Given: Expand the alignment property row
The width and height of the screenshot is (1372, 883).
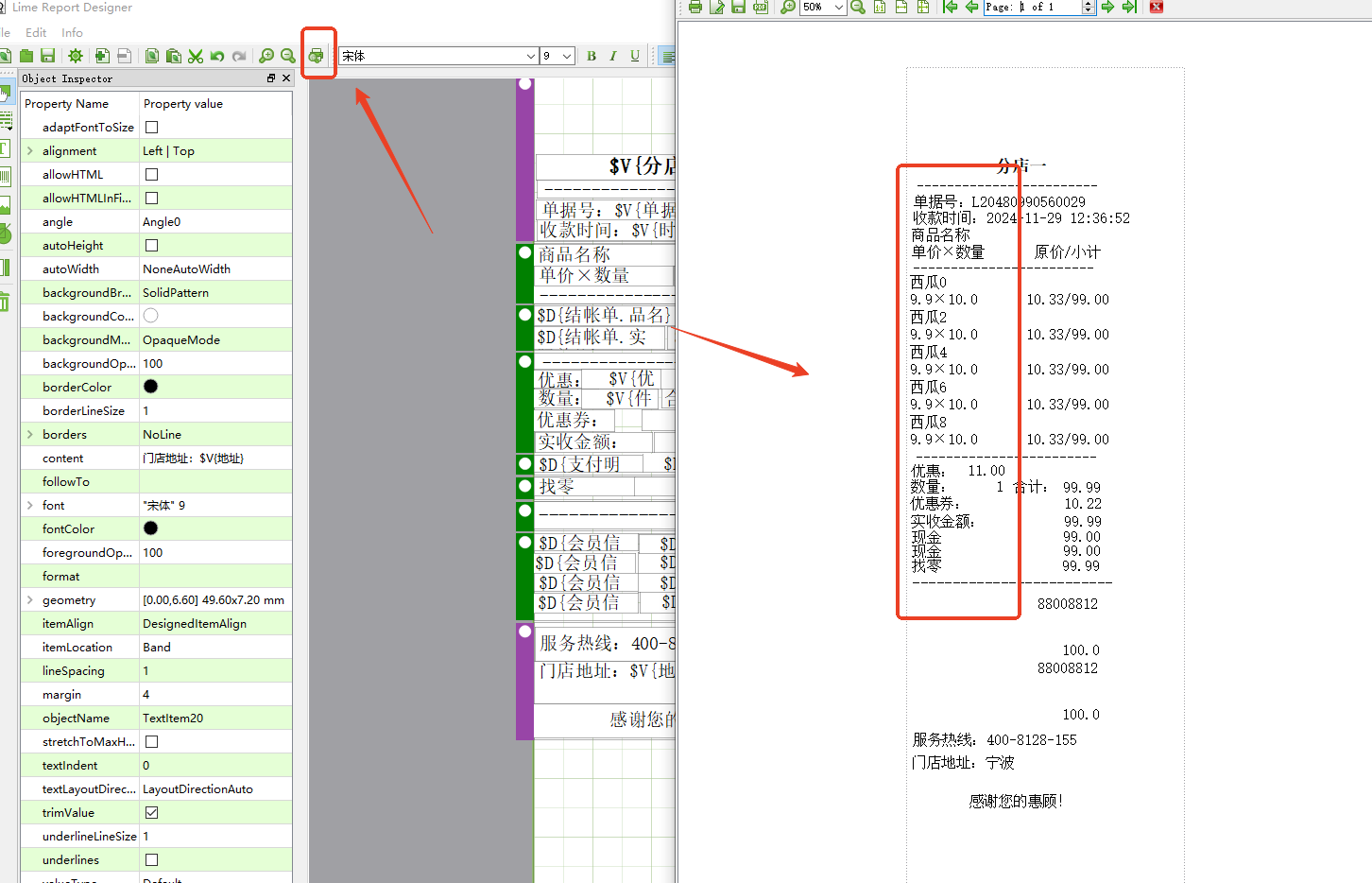Looking at the screenshot, I should 30,150.
